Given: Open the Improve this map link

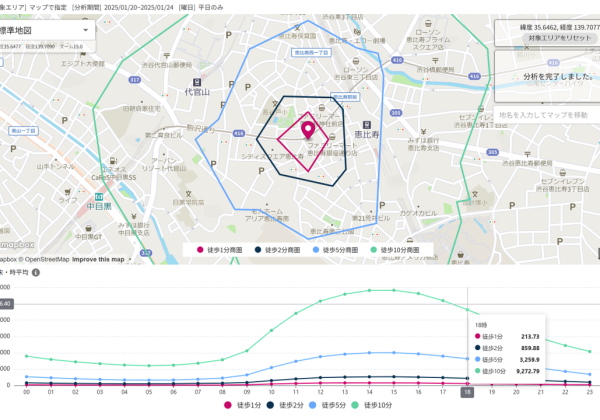Looking at the screenshot, I should click(x=98, y=259).
